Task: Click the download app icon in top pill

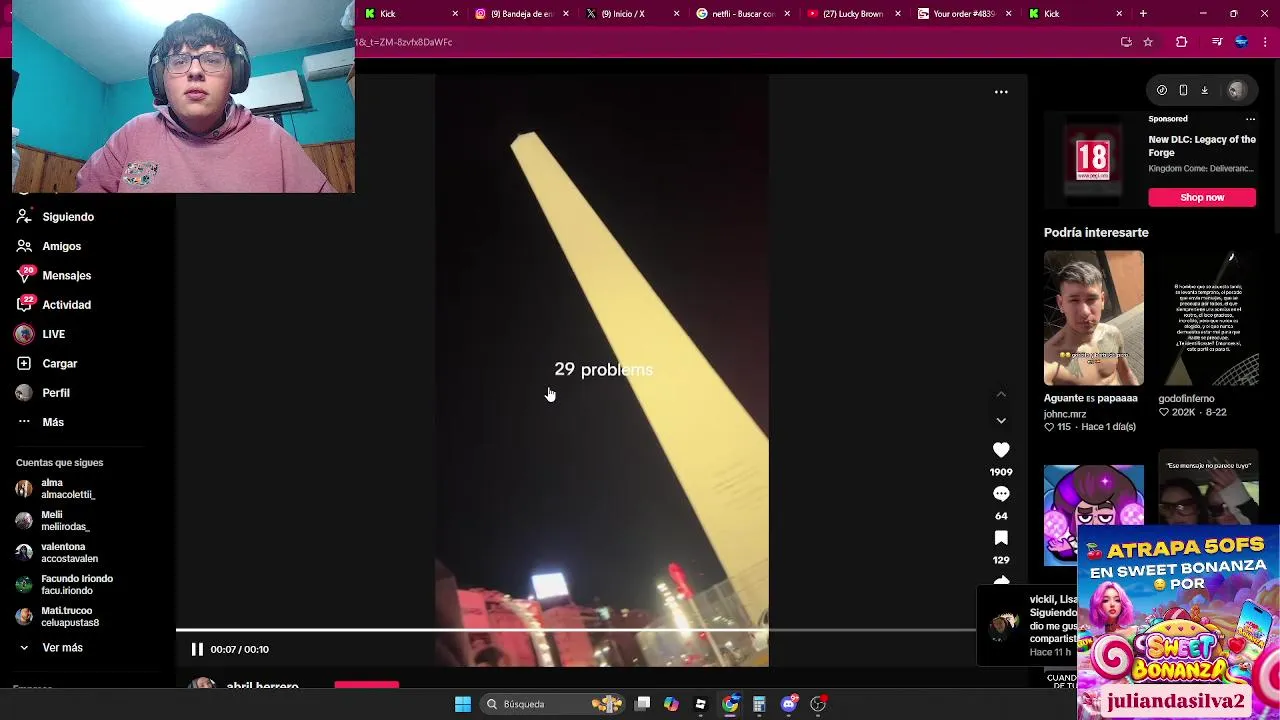Action: [x=1204, y=90]
